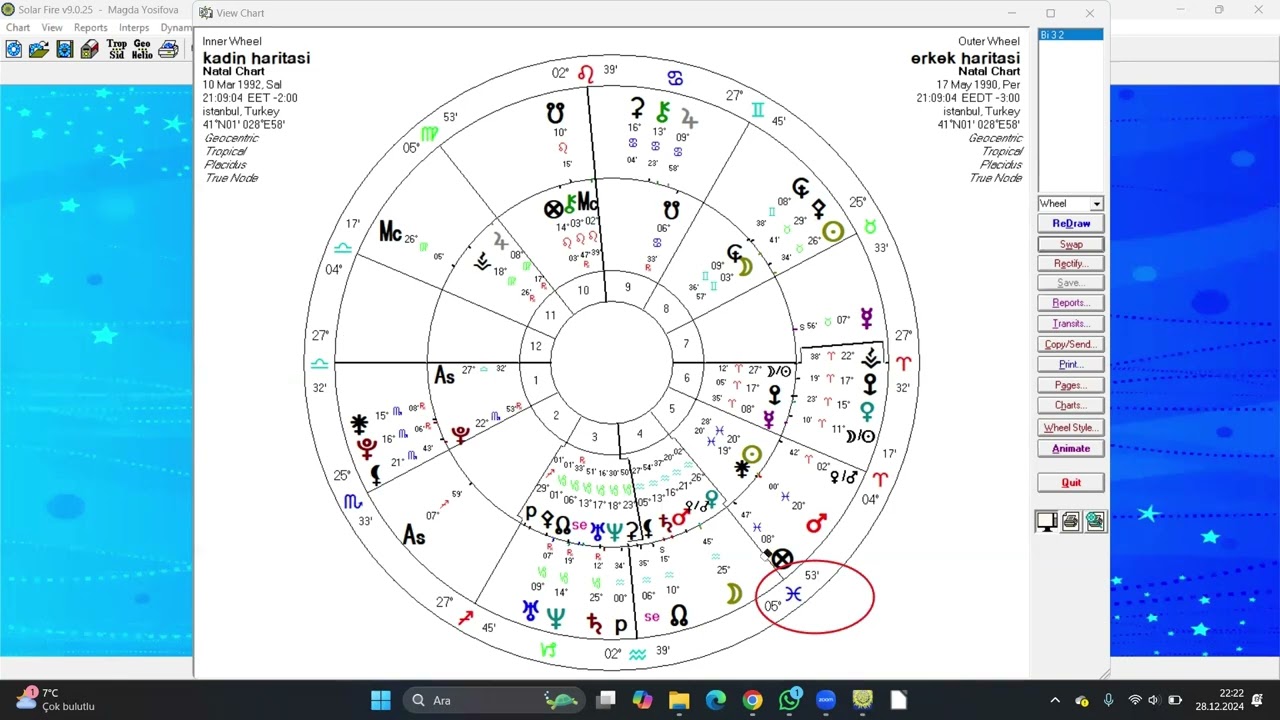Click the Copy/Send... button
Screen dimensions: 1280x720
[1071, 344]
